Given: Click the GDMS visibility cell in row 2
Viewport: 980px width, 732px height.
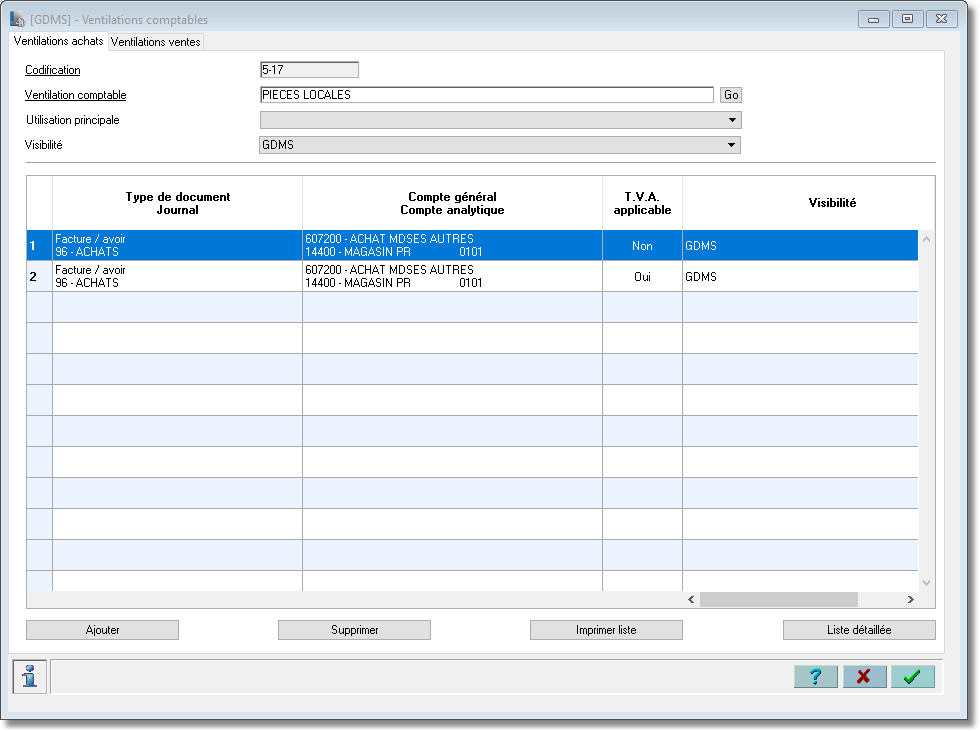Looking at the screenshot, I should pyautogui.click(x=801, y=276).
